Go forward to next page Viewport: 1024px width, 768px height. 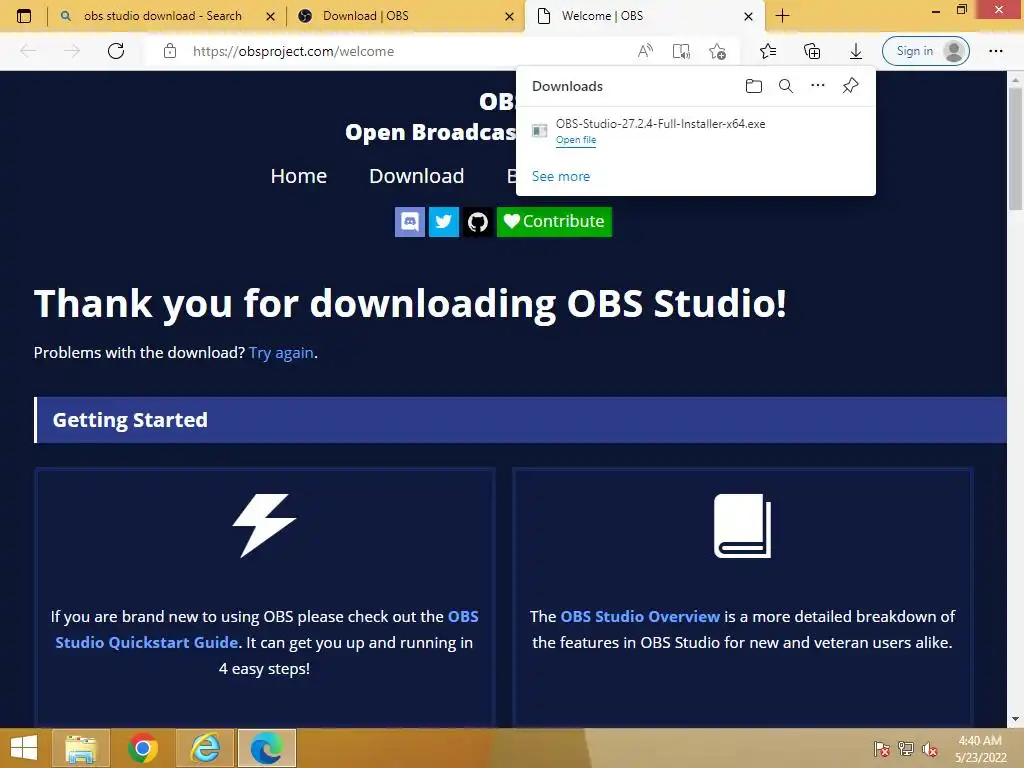pyautogui.click(x=72, y=51)
